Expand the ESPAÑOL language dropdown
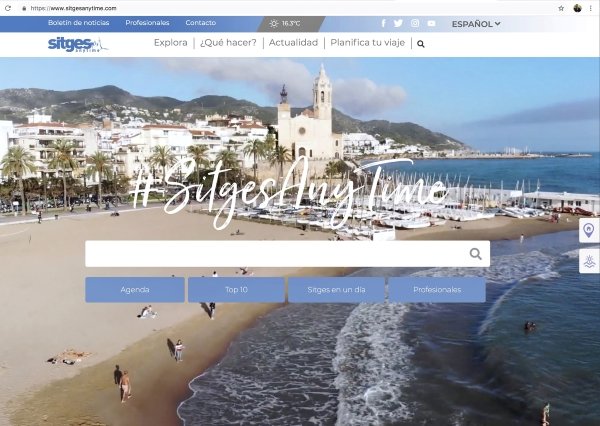This screenshot has height=426, width=600. click(x=476, y=23)
